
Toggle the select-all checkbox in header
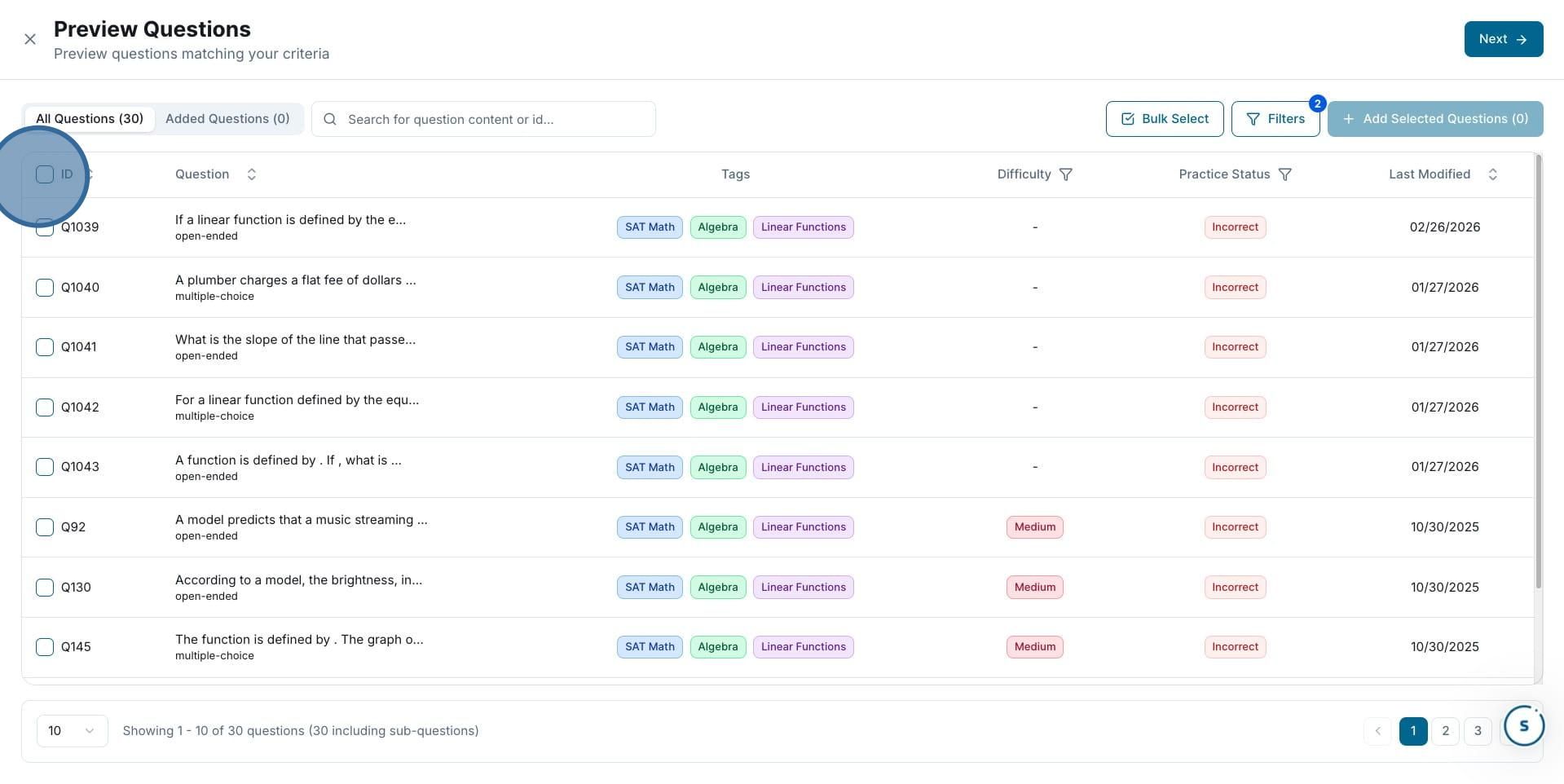click(x=45, y=174)
